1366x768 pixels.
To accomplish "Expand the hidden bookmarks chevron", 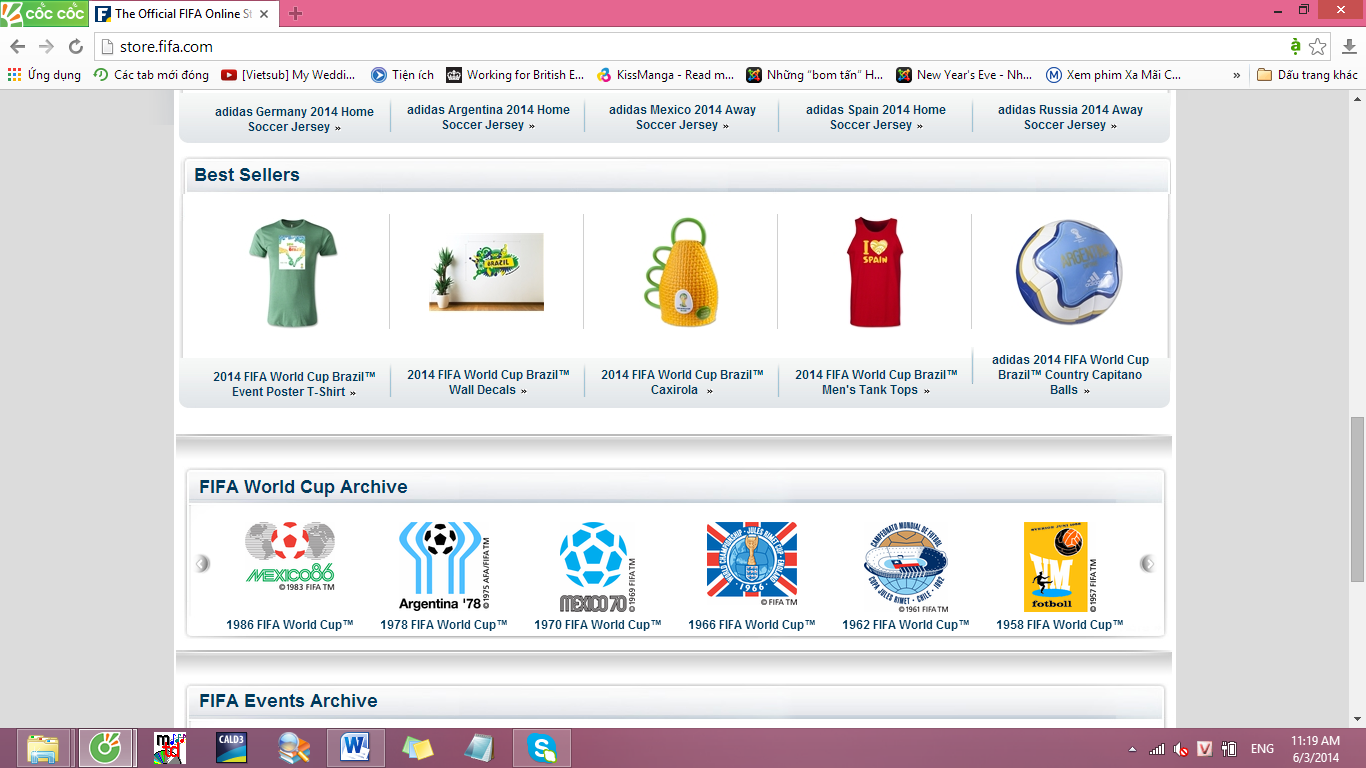I will pos(1237,75).
